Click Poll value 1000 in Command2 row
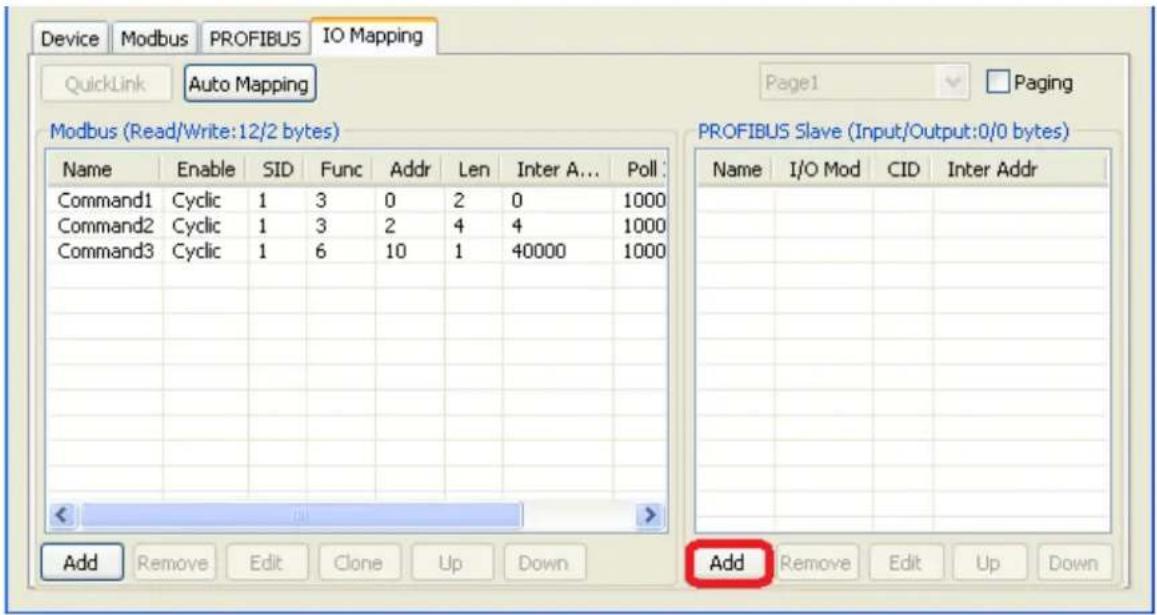The height and width of the screenshot is (615, 1157). click(644, 225)
